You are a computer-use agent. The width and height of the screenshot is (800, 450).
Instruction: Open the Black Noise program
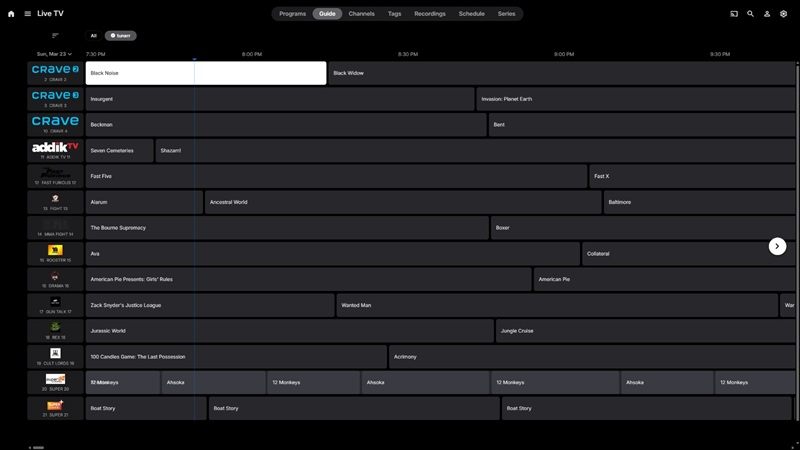pos(206,73)
